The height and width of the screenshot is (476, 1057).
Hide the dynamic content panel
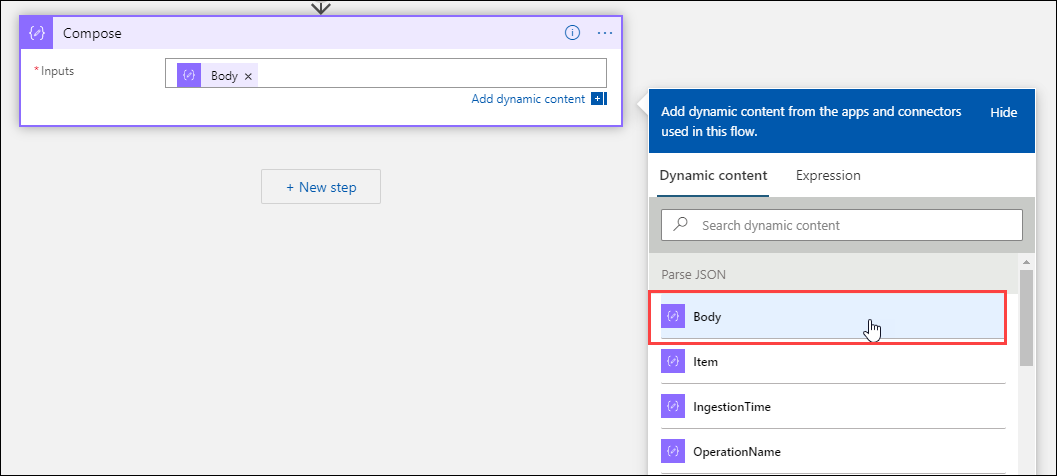click(1003, 113)
